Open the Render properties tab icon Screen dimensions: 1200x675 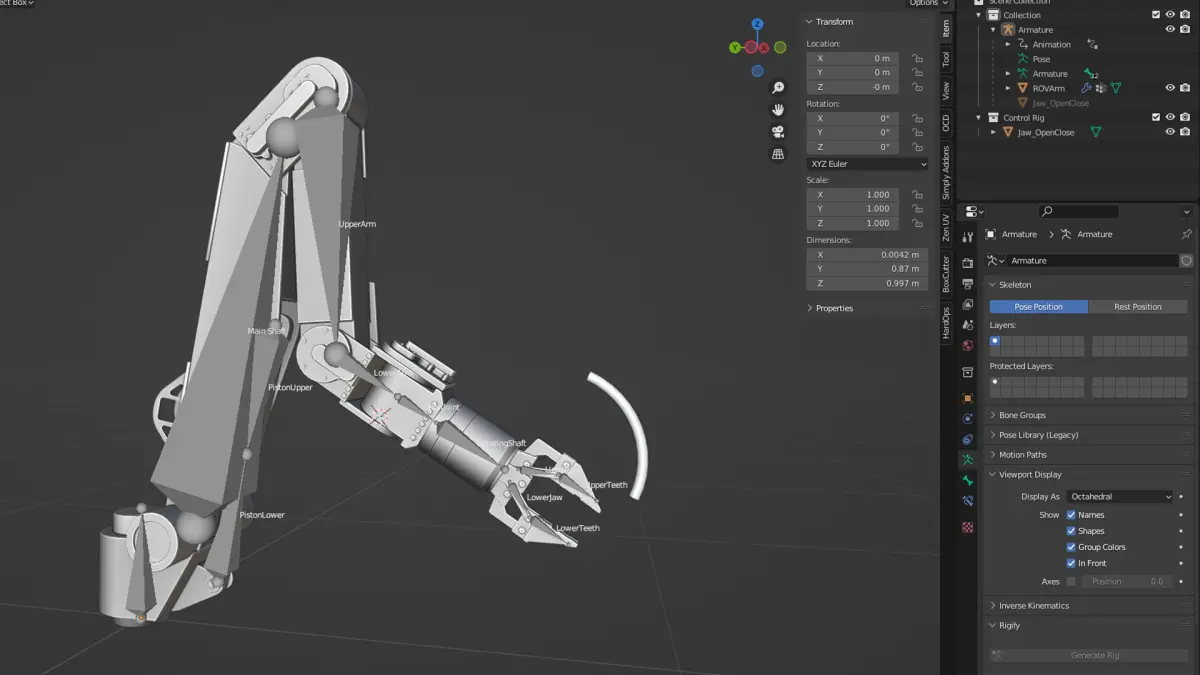[967, 263]
